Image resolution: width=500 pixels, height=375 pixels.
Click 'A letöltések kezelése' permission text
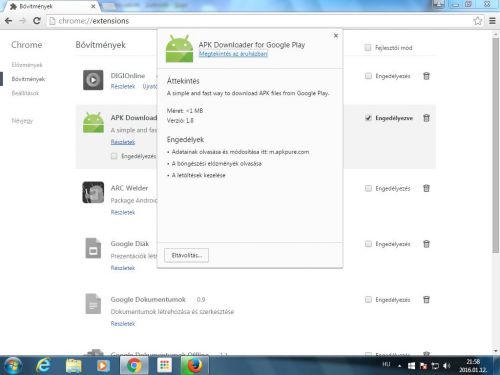pos(198,175)
